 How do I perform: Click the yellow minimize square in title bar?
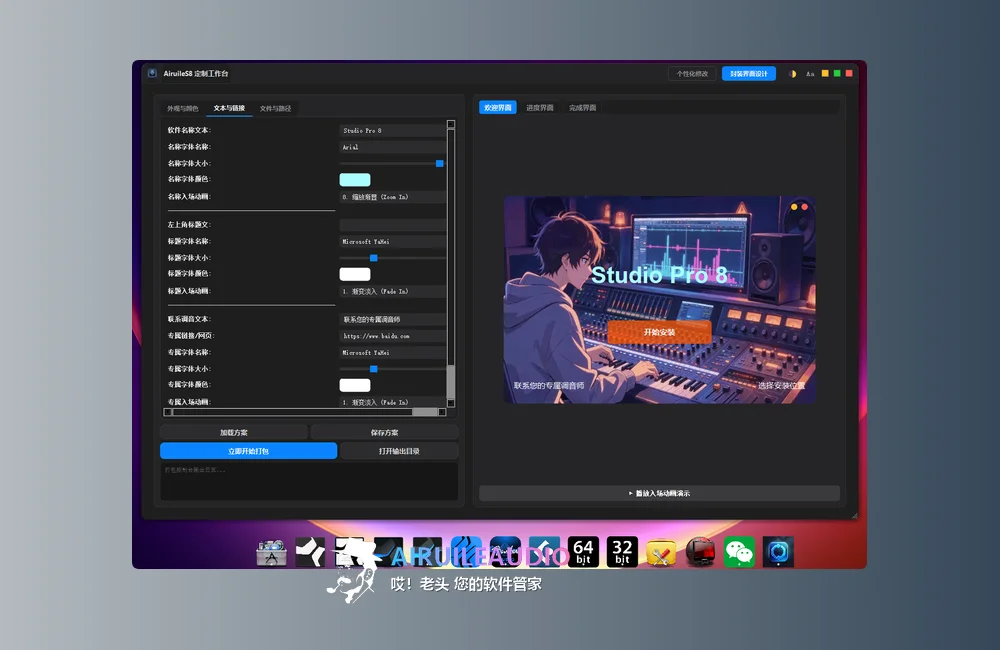pos(825,73)
